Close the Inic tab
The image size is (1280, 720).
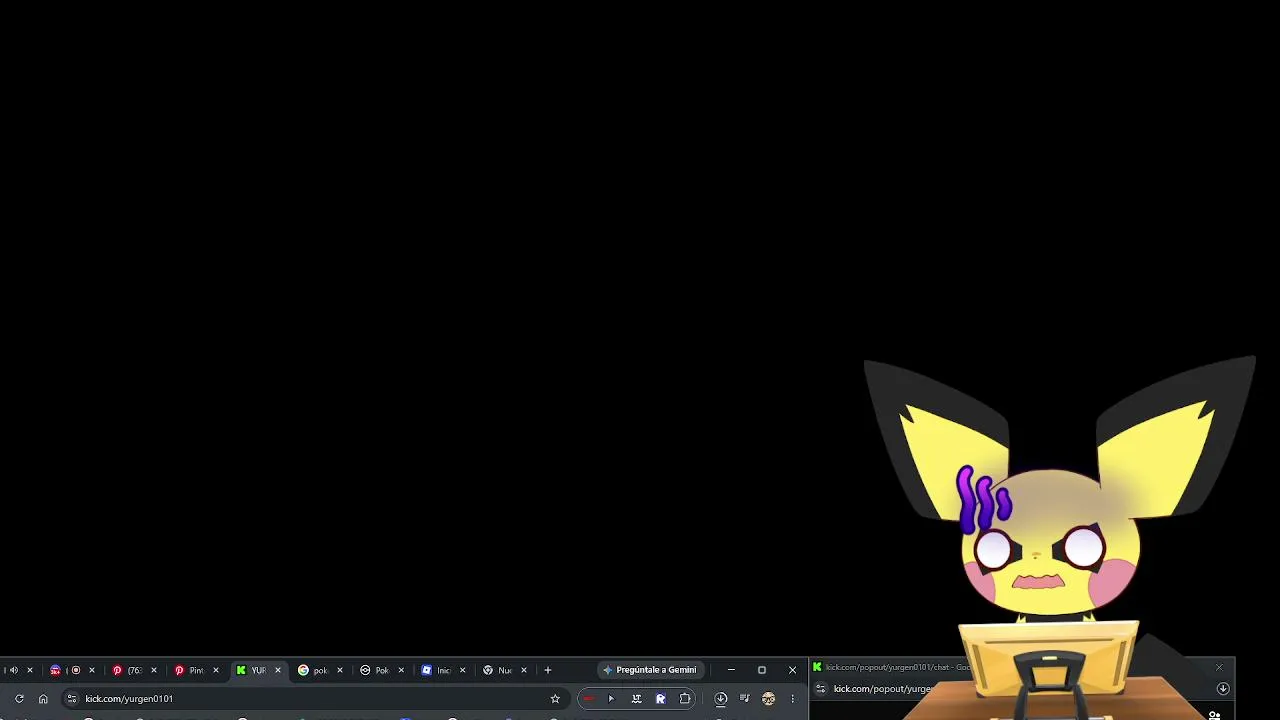462,670
